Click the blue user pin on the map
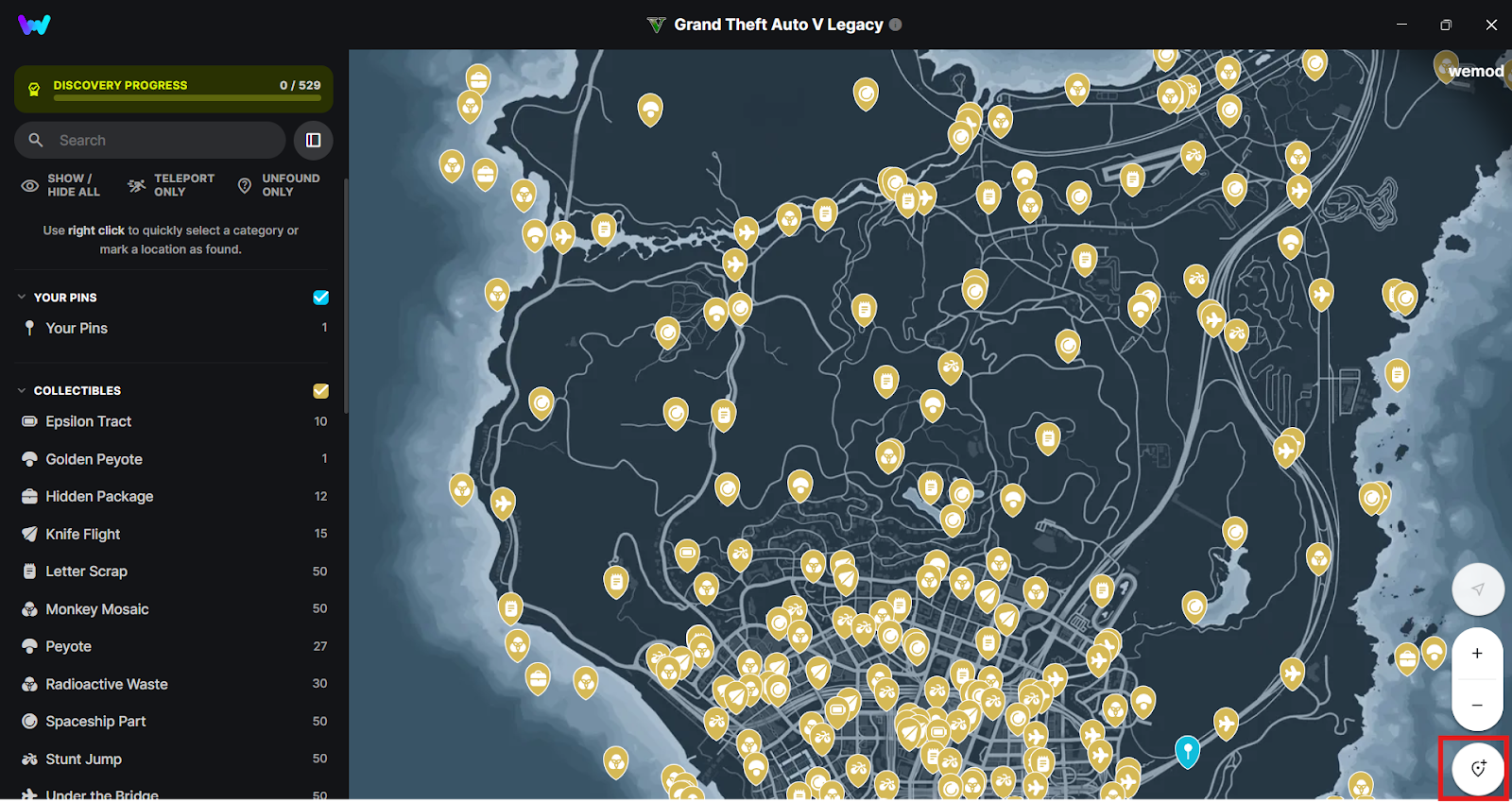Screen dimensions: 1512x802 (1187, 751)
